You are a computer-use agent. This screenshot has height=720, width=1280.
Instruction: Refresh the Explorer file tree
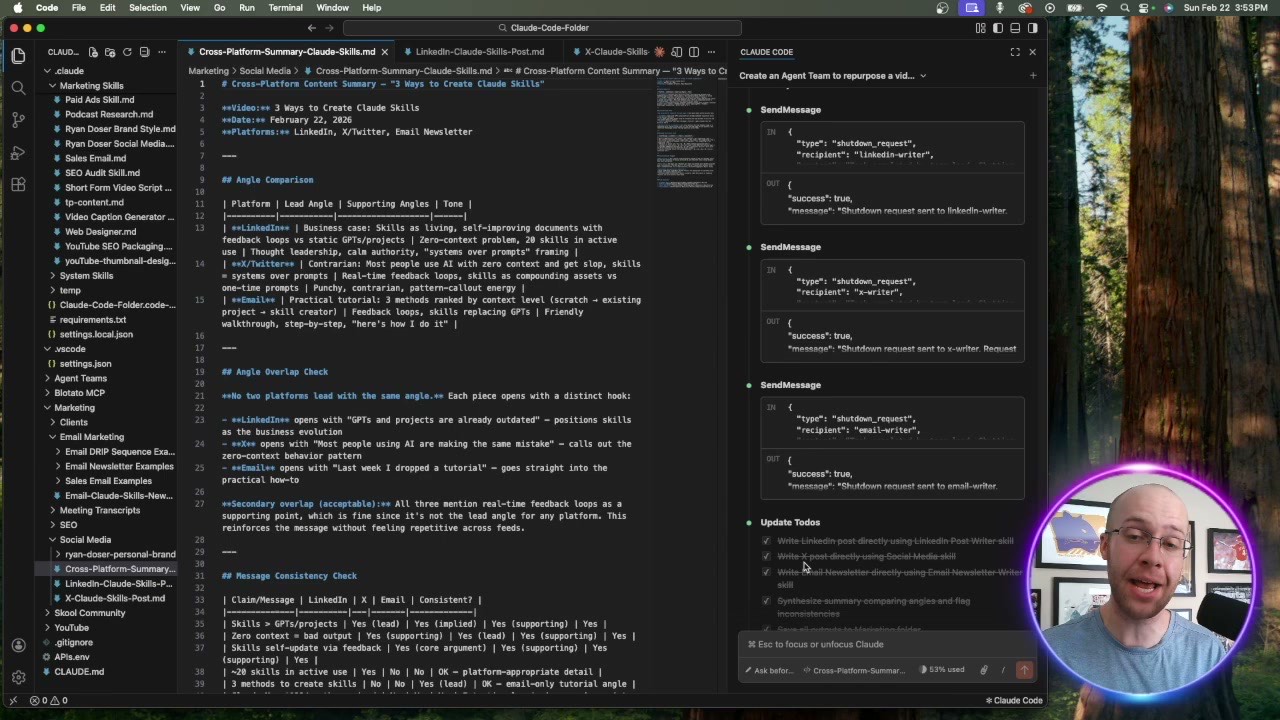tap(127, 52)
